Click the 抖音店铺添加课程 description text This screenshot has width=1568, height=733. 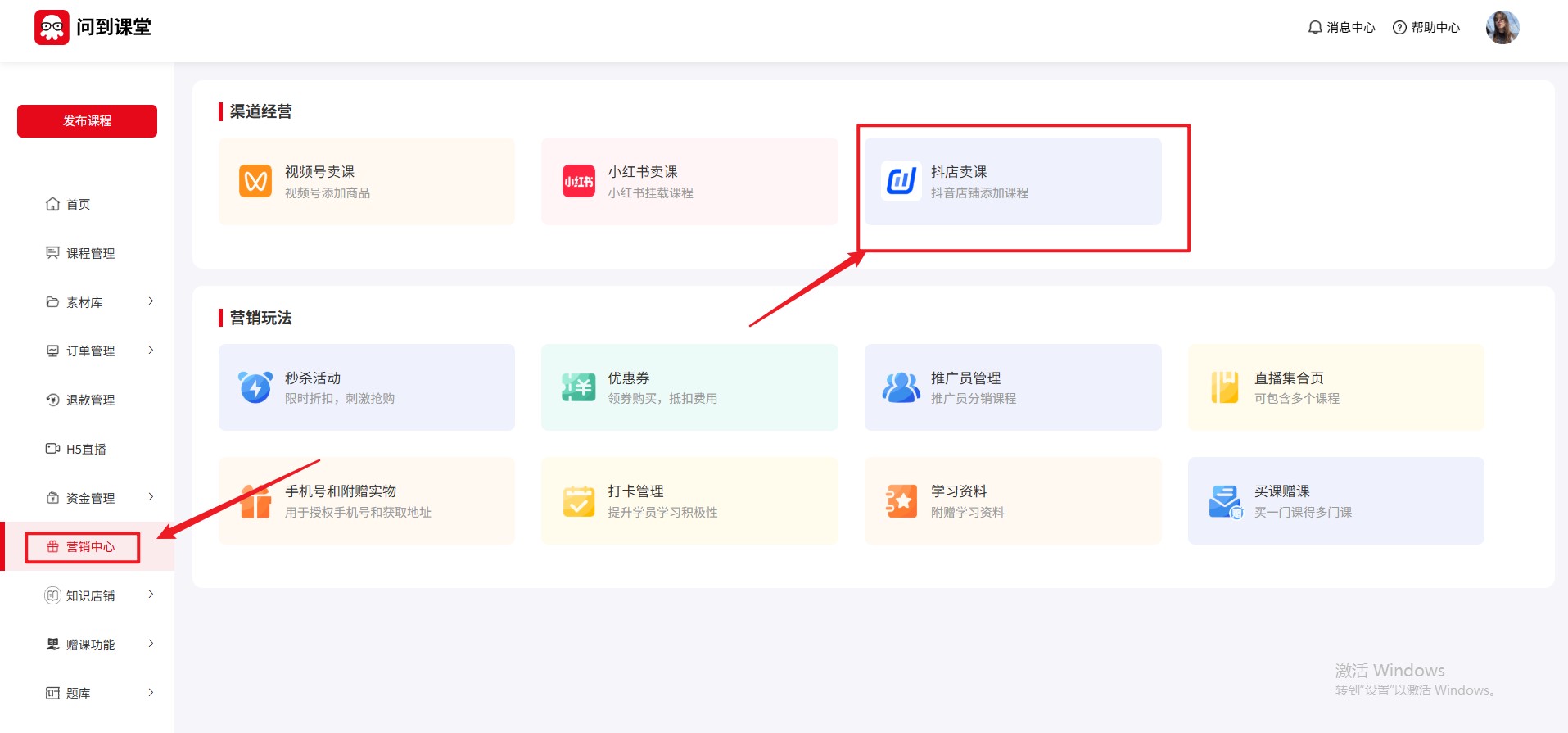coord(980,193)
